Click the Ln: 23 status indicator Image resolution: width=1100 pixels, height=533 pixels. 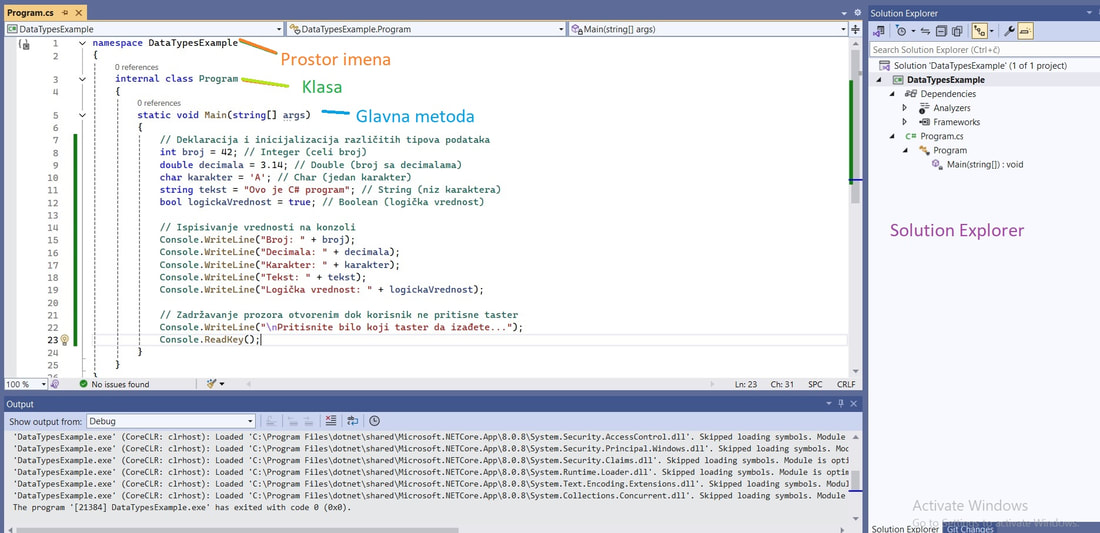pyautogui.click(x=746, y=384)
